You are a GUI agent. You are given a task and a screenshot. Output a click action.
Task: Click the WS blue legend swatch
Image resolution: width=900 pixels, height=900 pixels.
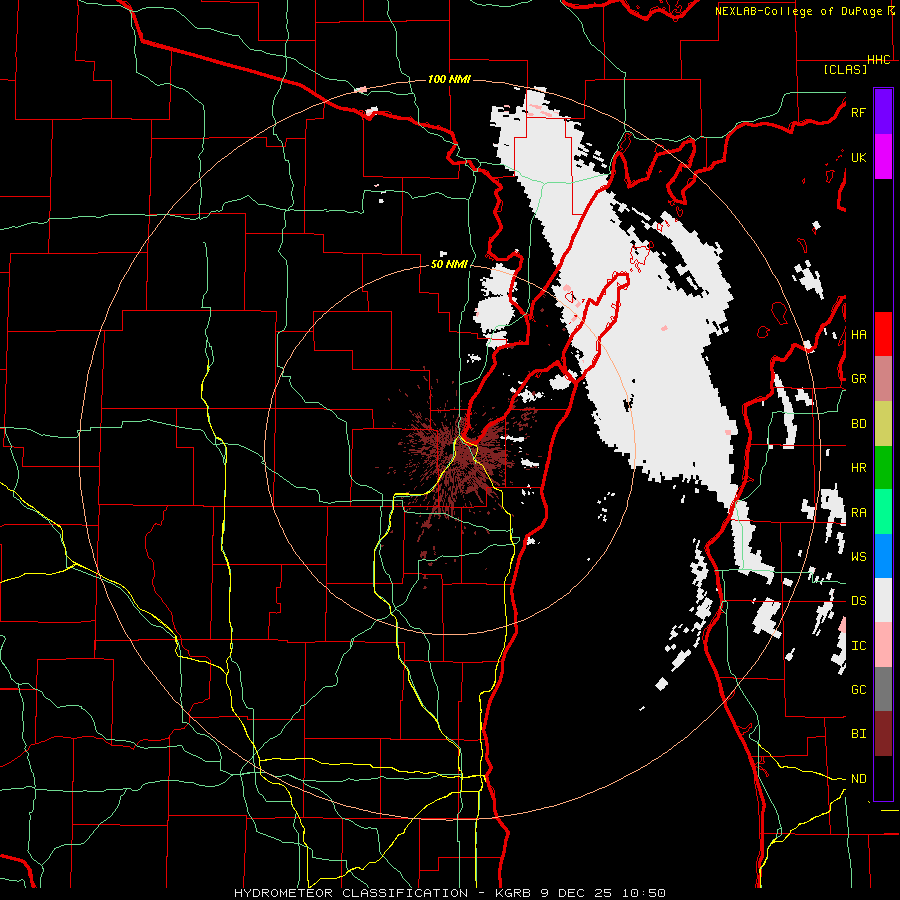click(883, 556)
